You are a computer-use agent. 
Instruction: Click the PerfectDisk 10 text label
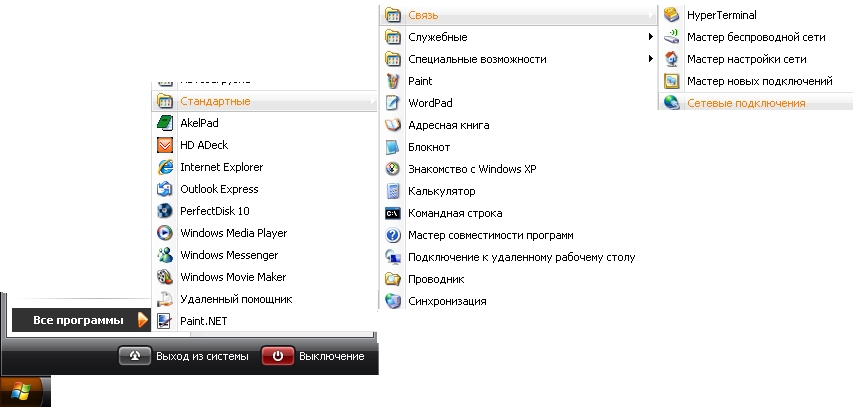click(x=215, y=211)
